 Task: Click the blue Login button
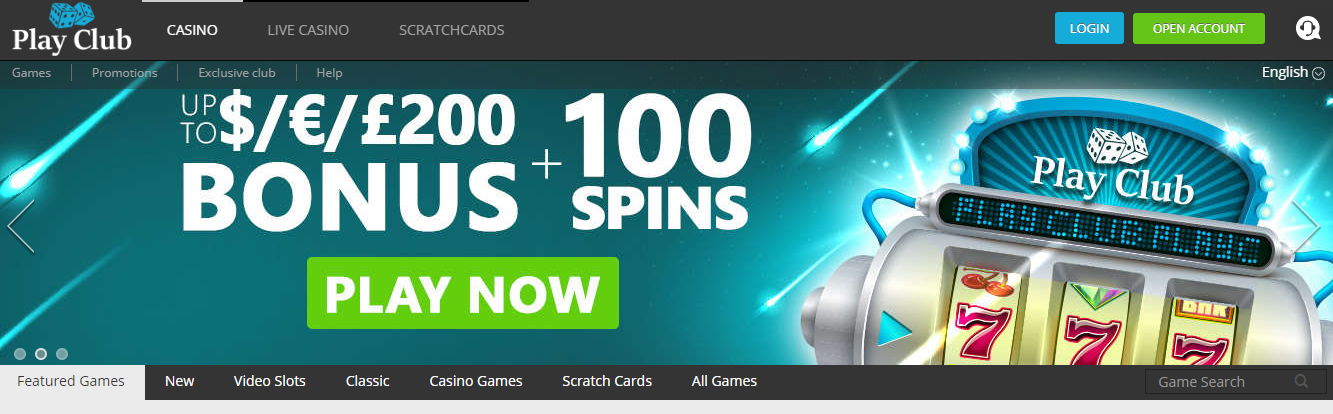[x=1089, y=28]
